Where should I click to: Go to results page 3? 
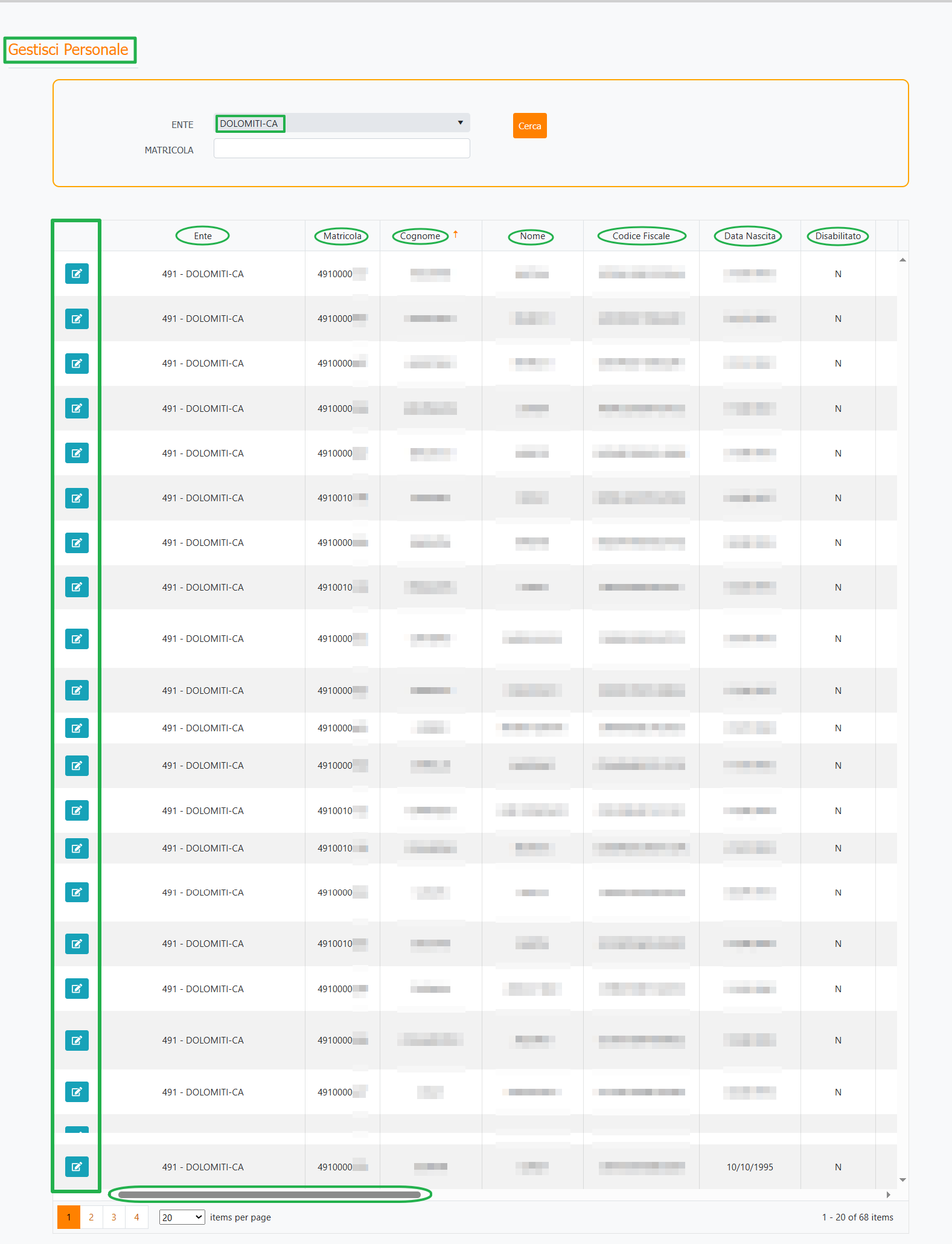(113, 1217)
